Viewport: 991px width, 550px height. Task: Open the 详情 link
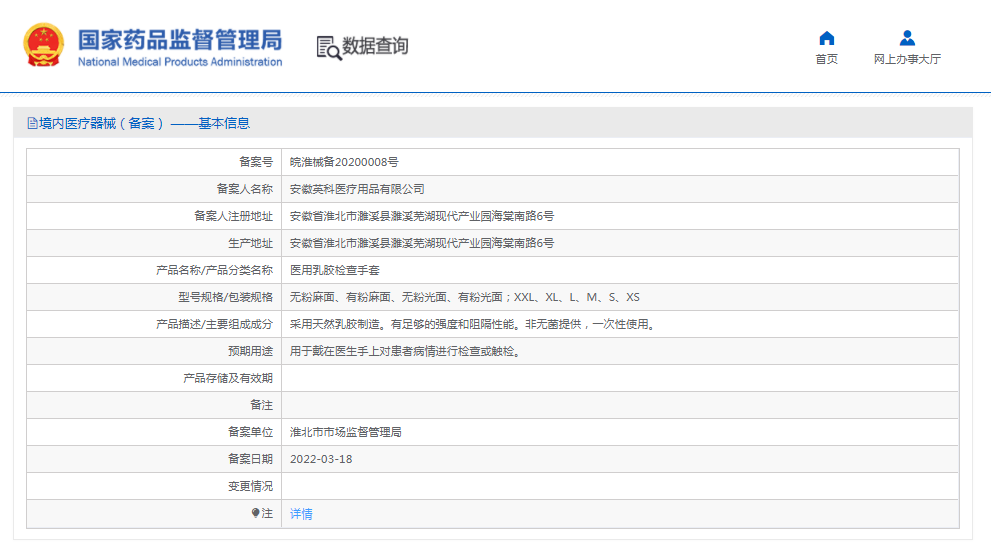tap(301, 514)
